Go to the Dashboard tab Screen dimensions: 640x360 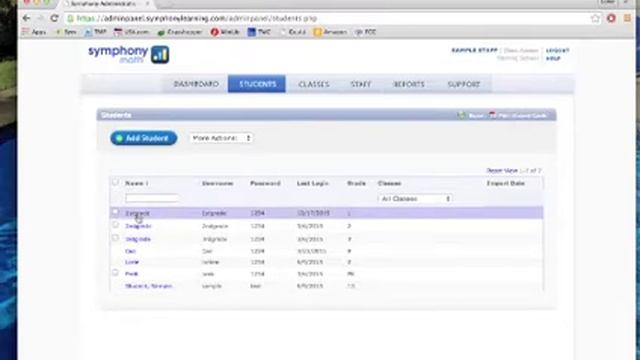196,84
